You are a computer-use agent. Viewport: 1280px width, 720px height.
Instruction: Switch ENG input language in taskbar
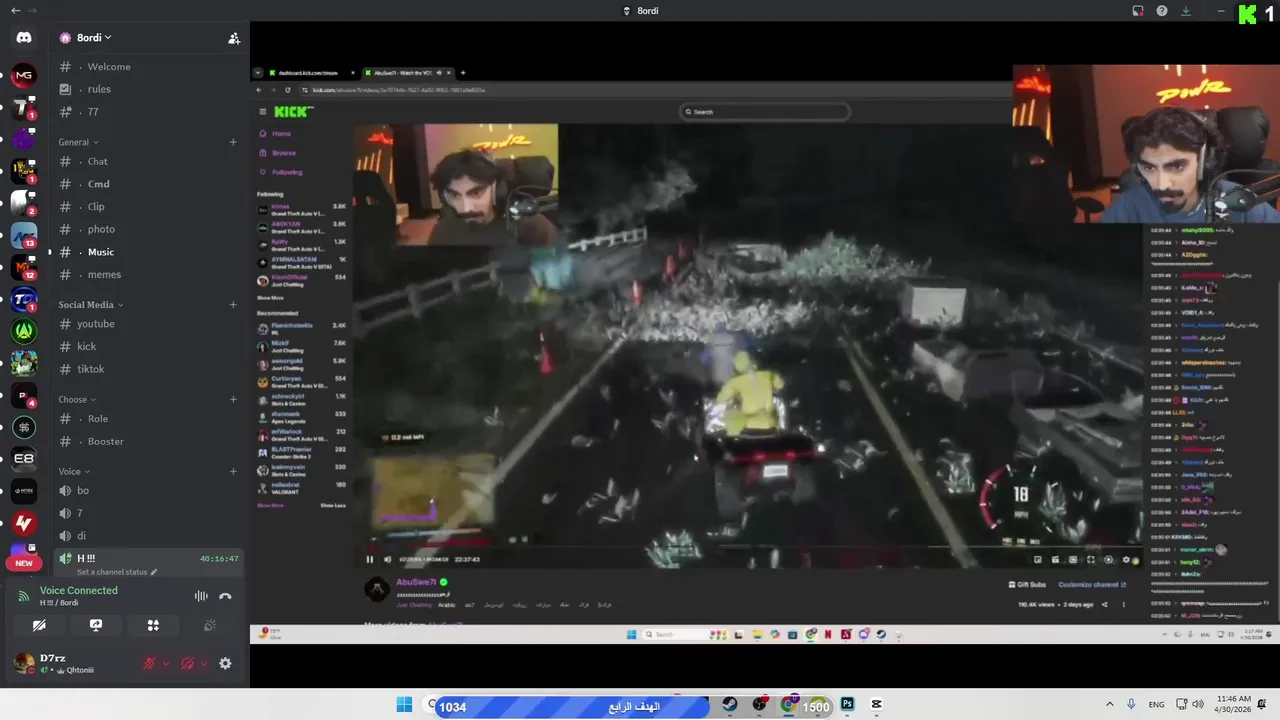1156,705
